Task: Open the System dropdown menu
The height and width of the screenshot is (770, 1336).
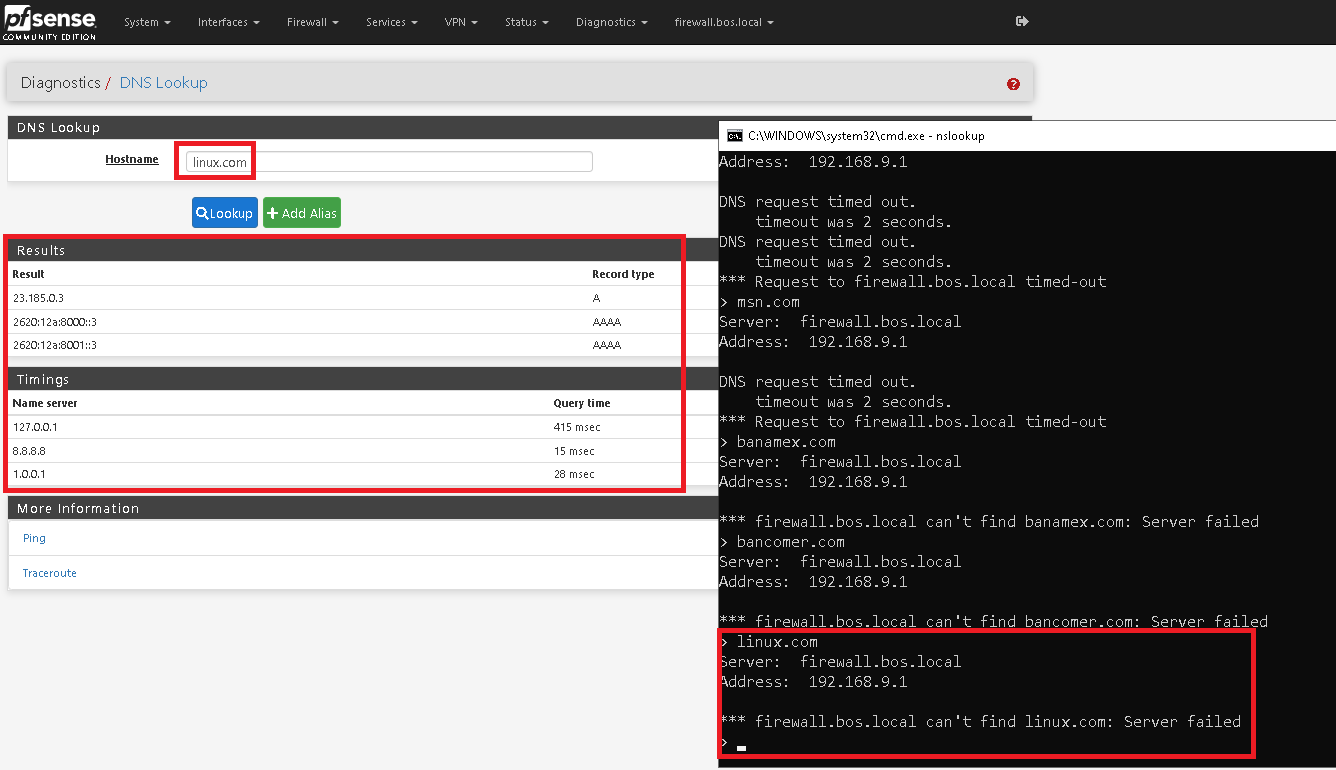Action: point(147,22)
